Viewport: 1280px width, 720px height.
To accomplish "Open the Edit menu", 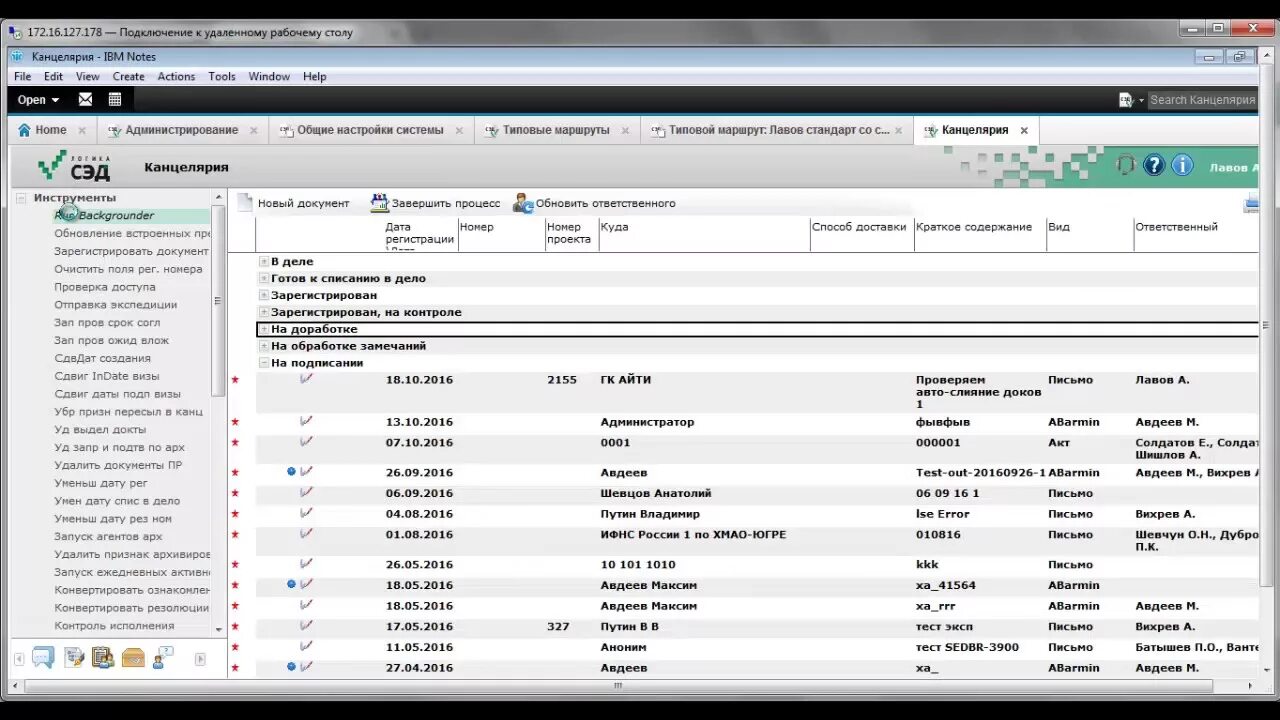I will [x=53, y=76].
